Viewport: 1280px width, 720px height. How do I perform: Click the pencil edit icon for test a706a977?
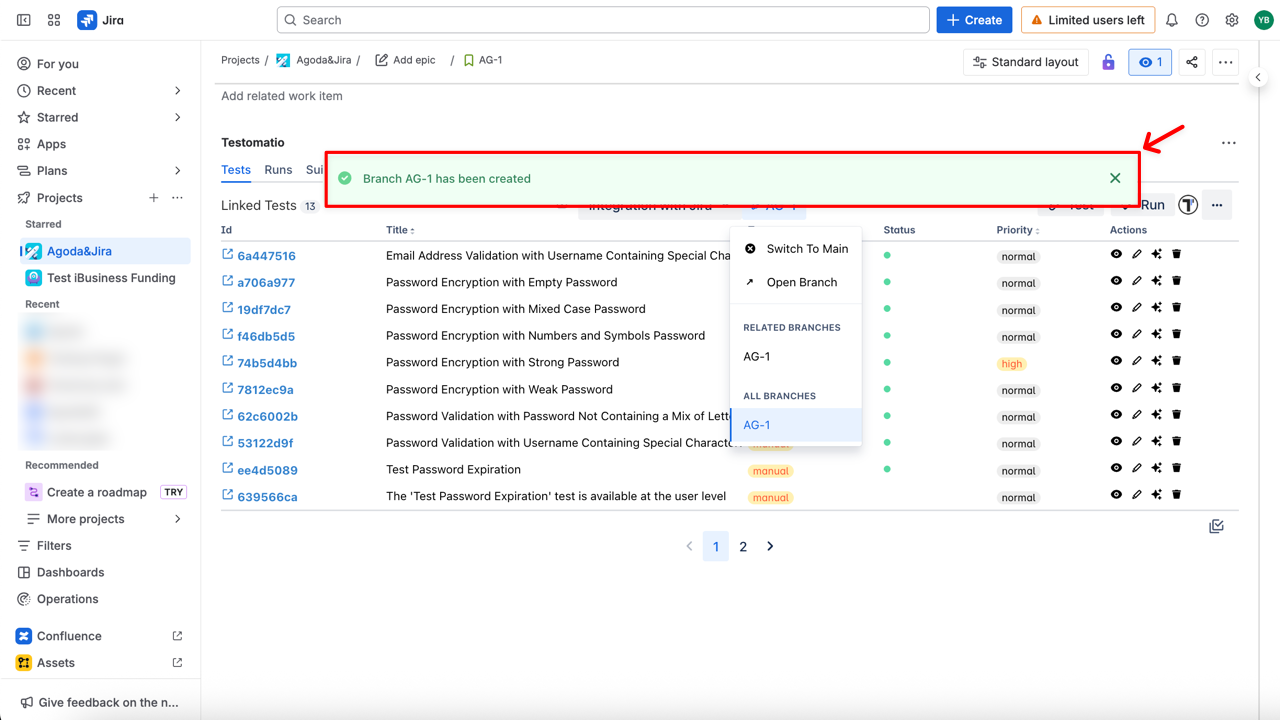1137,282
